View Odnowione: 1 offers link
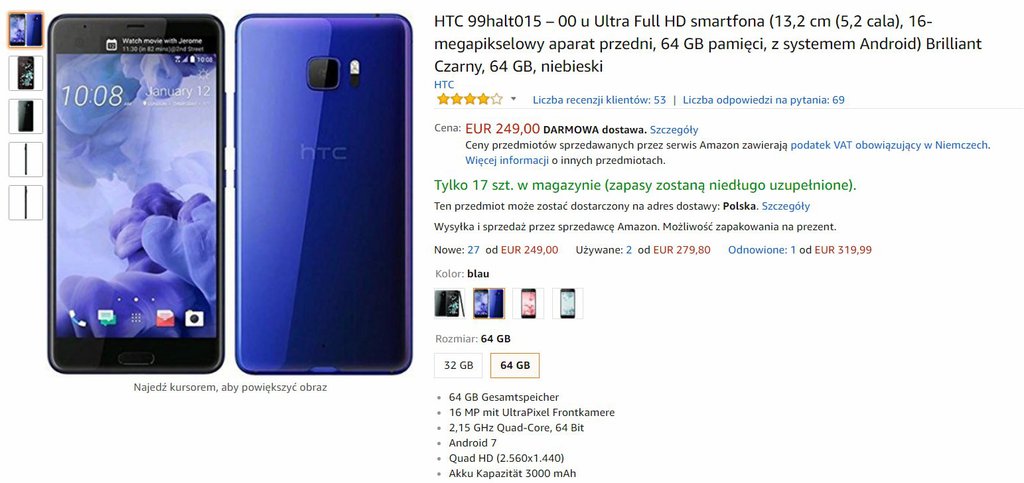The width and height of the screenshot is (1024, 483). [762, 250]
